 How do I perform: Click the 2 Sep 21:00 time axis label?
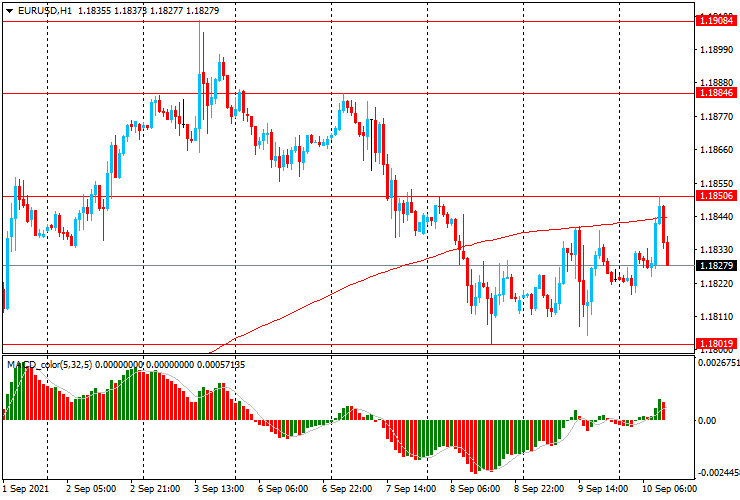tap(155, 489)
